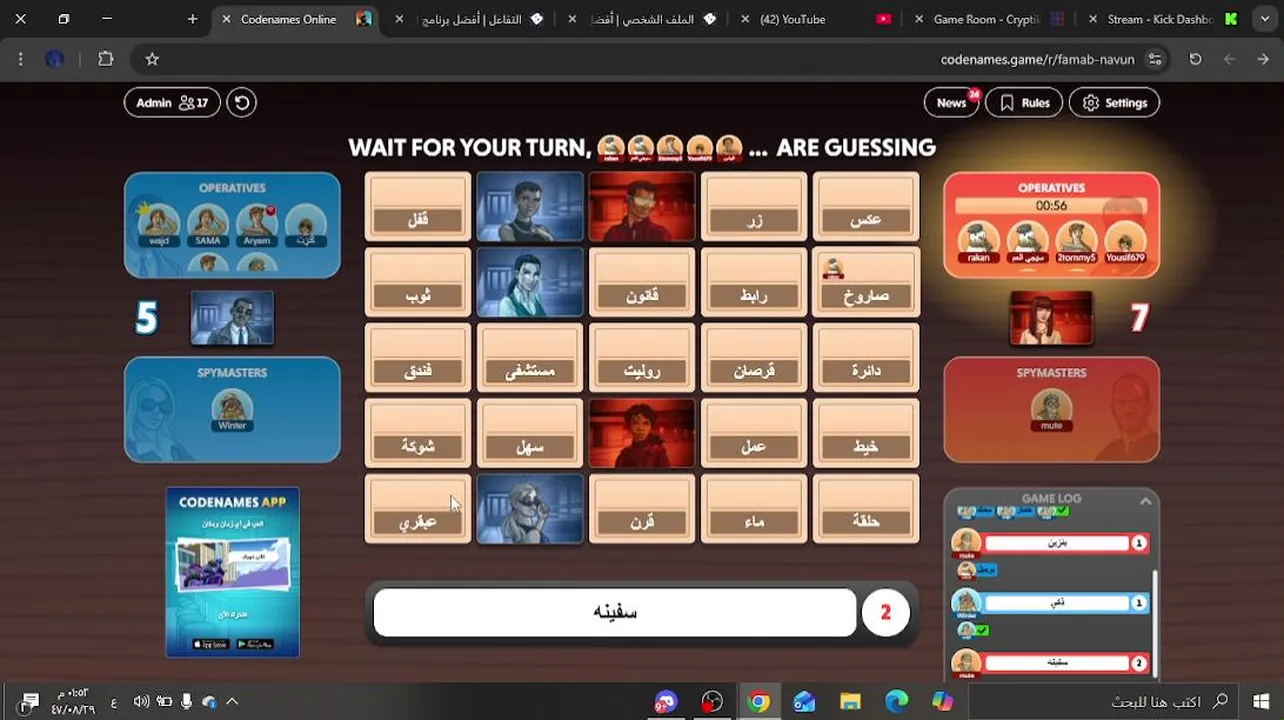The width and height of the screenshot is (1284, 720).
Task: Switch to the Stream - Kick Dashboard tab
Action: click(1163, 19)
